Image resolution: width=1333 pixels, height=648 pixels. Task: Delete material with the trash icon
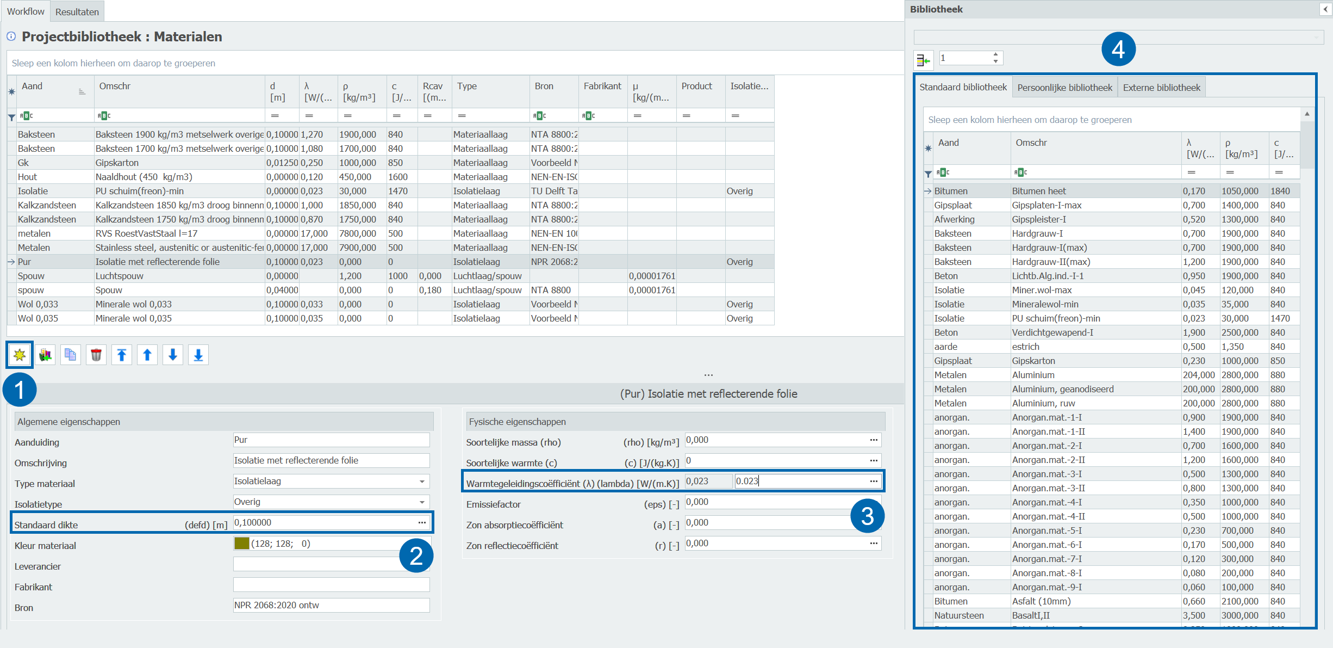(96, 355)
